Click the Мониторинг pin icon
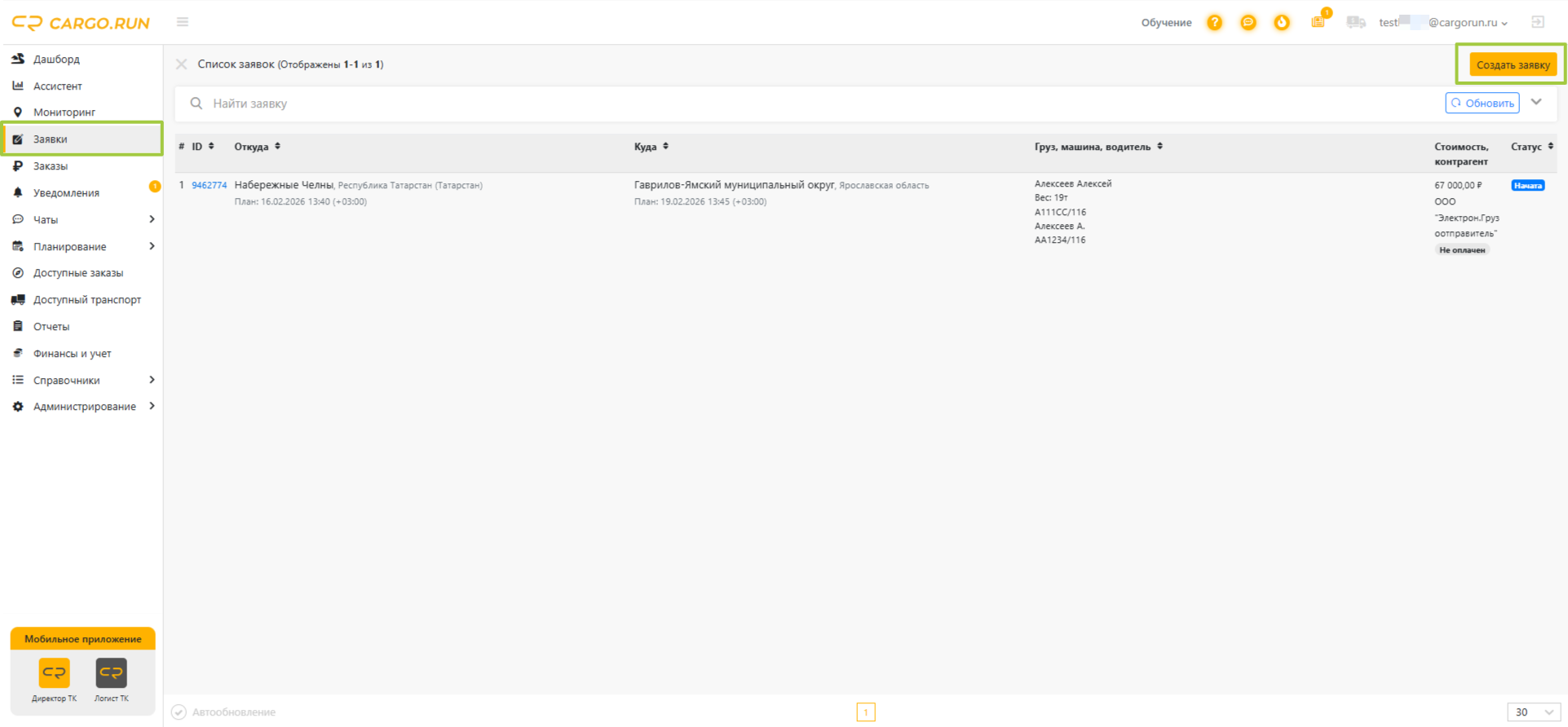 18,112
